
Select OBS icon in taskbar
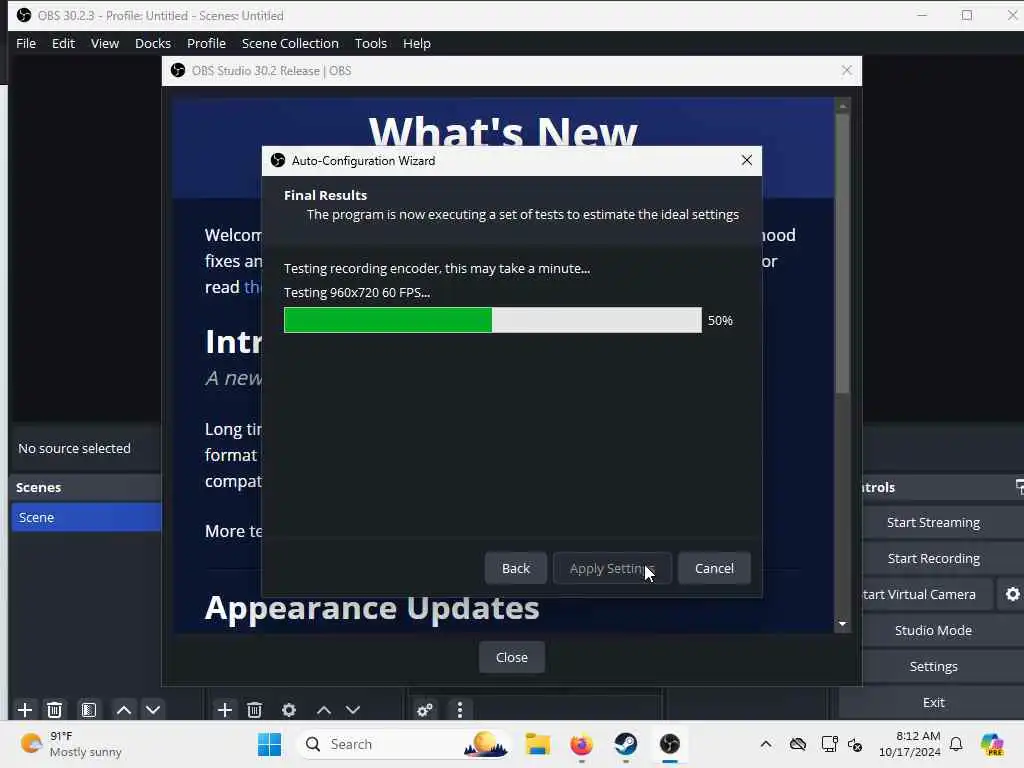point(669,744)
